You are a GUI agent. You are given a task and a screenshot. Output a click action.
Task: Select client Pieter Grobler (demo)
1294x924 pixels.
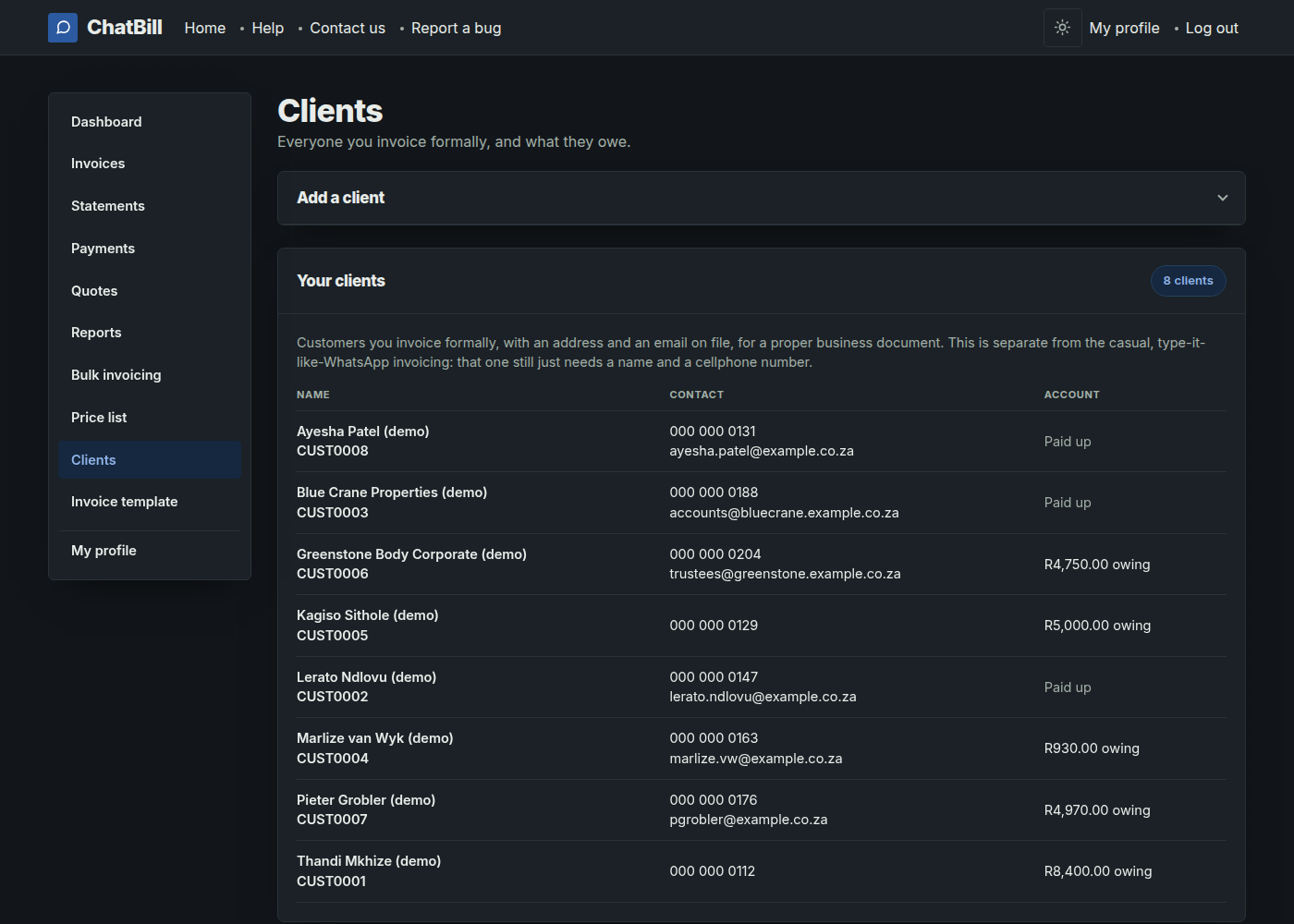coord(366,800)
